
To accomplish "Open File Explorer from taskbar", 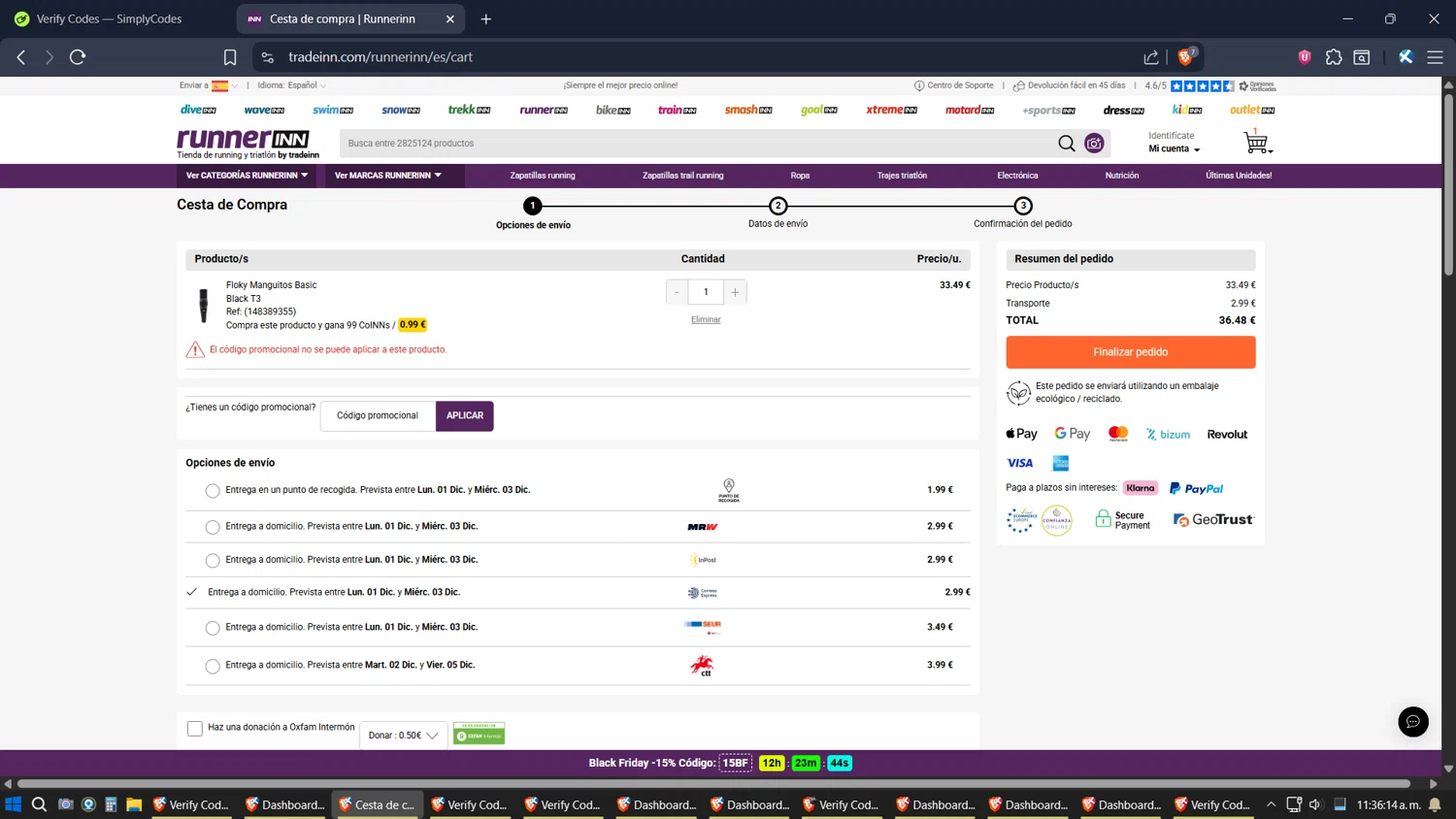I will tap(134, 804).
